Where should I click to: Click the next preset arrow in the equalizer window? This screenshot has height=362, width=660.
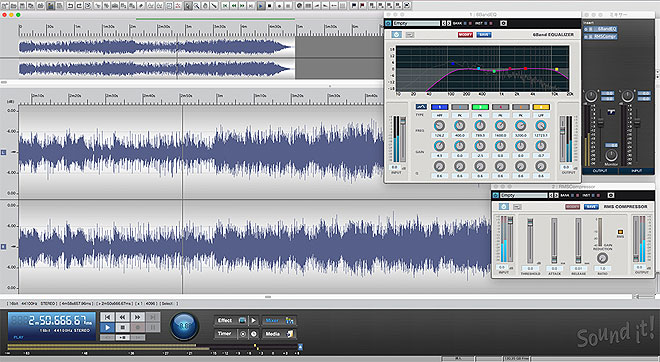449,23
